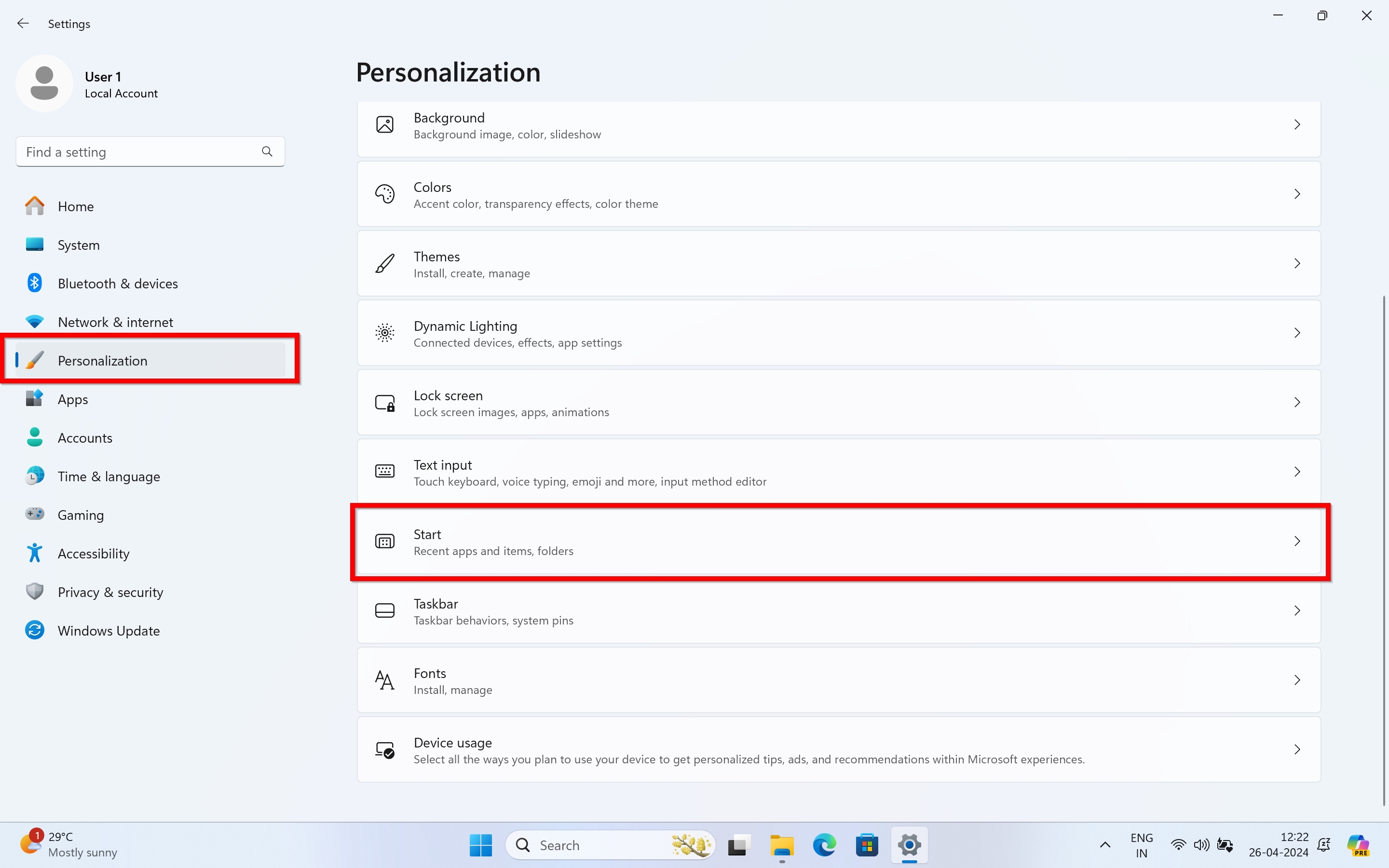This screenshot has width=1389, height=868.
Task: Click the Windows Update sync icon
Action: (x=34, y=630)
